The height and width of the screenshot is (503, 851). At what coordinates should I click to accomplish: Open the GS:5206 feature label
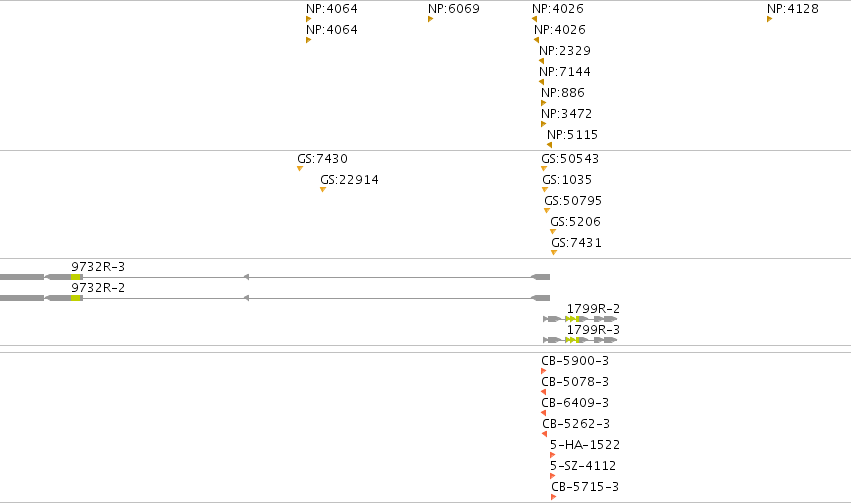coord(575,222)
